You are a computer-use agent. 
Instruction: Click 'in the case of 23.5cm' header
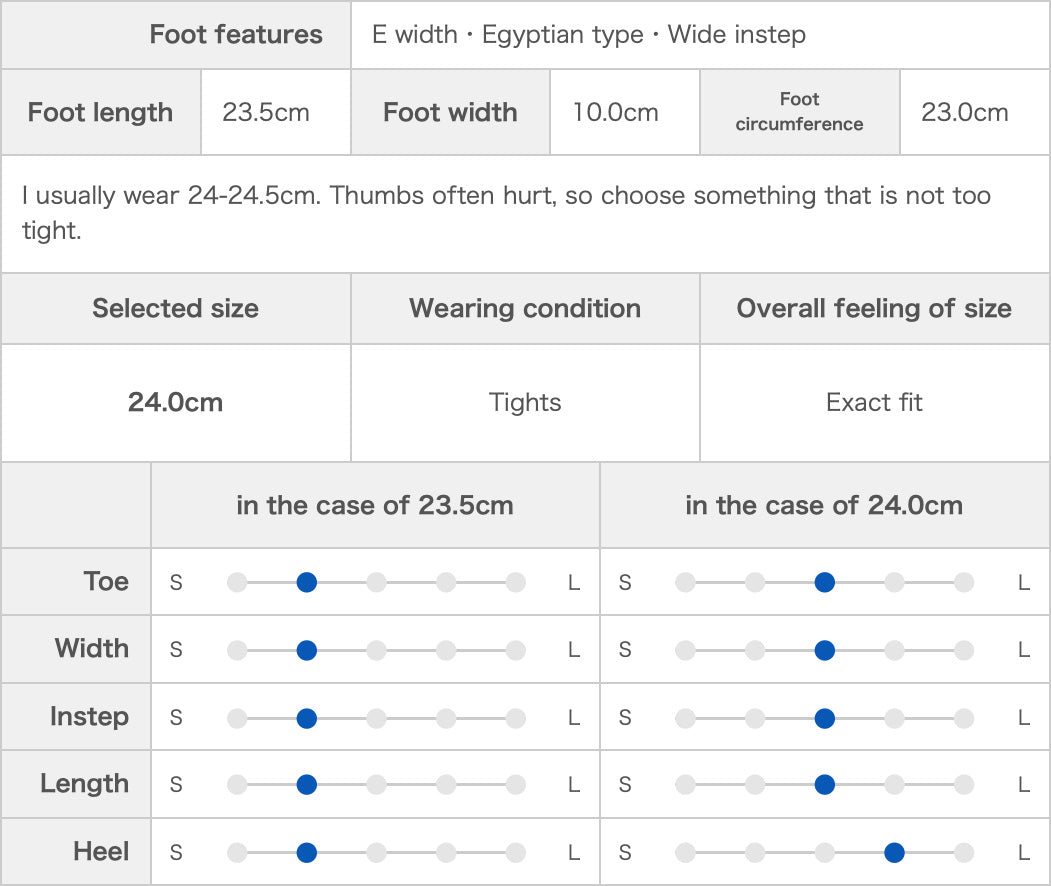click(x=375, y=505)
